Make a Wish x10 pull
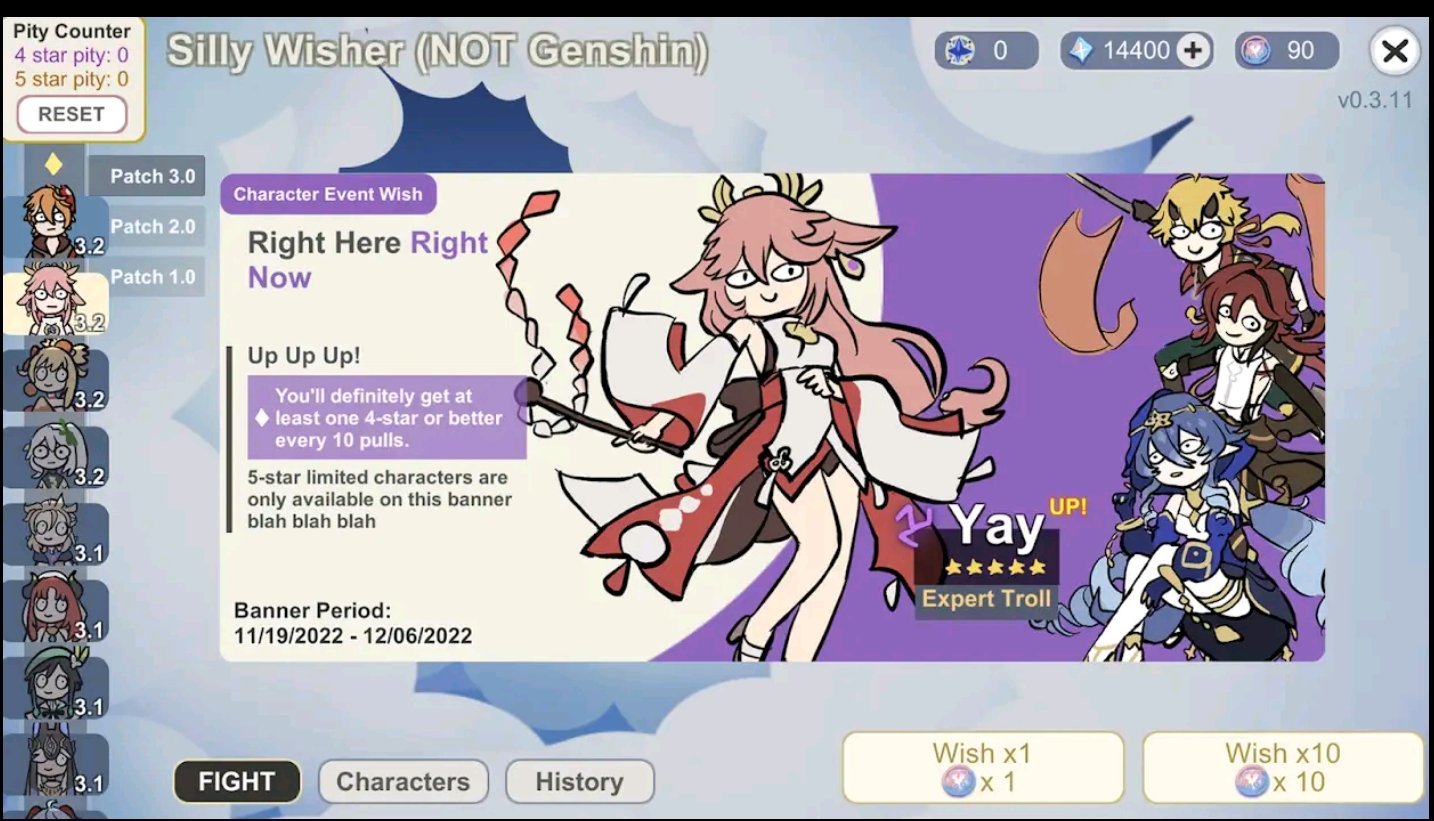 pyautogui.click(x=1283, y=767)
